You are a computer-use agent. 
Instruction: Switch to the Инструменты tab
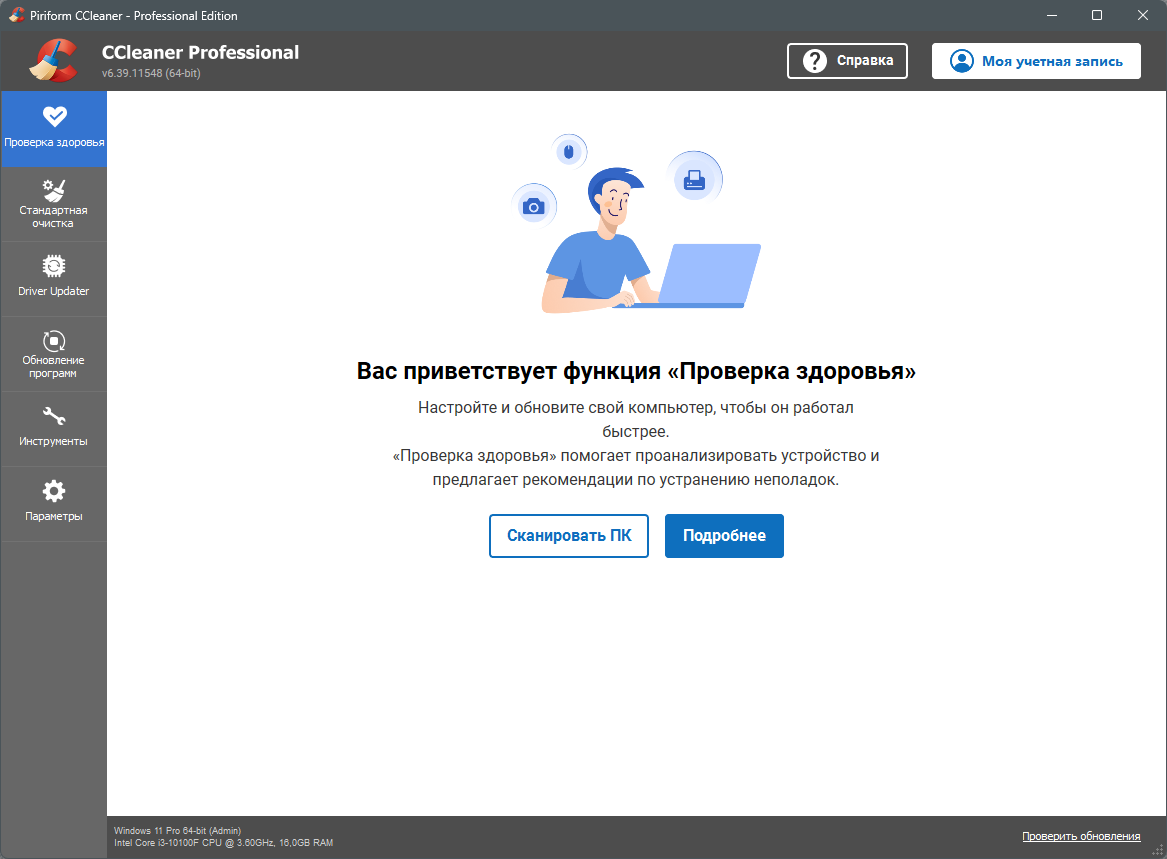point(54,430)
